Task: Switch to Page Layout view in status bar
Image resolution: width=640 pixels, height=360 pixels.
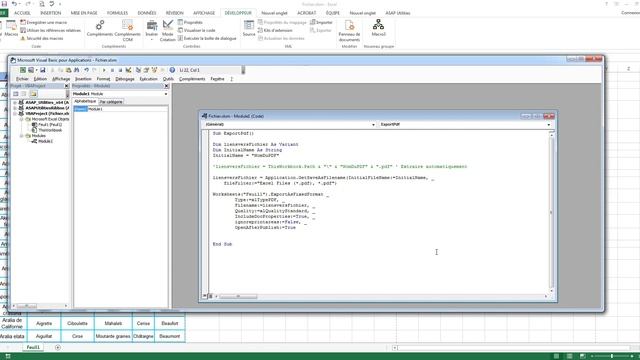Action: click(x=569, y=356)
